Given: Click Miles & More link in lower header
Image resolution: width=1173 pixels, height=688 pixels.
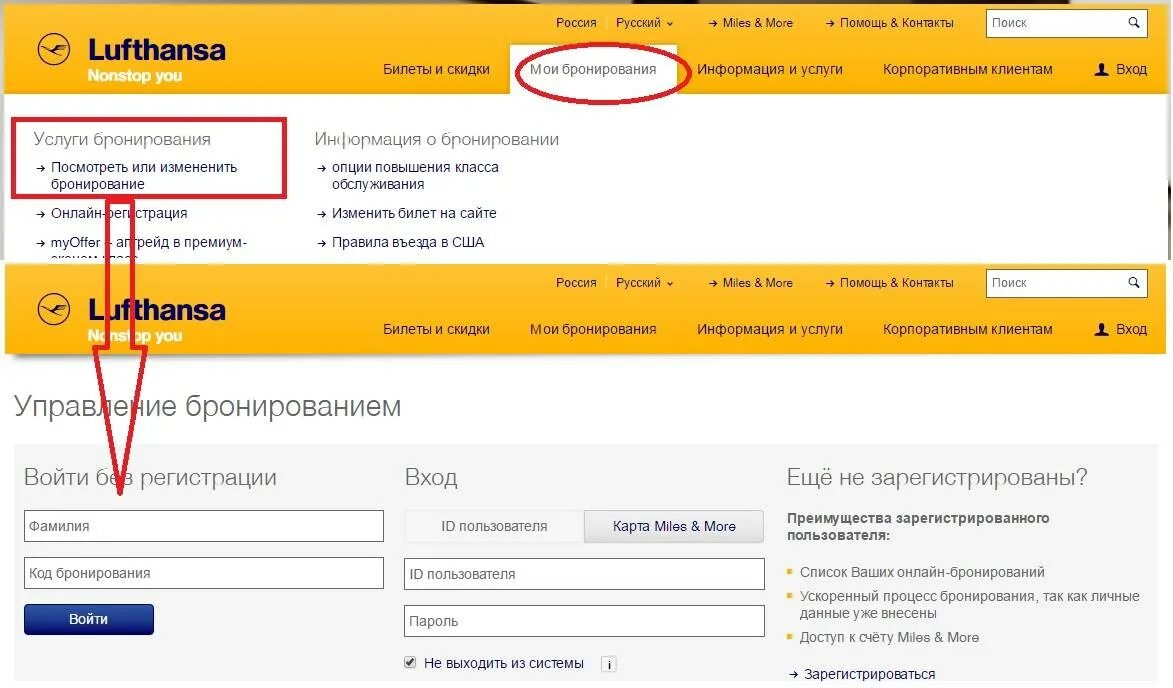Looking at the screenshot, I should (x=757, y=283).
